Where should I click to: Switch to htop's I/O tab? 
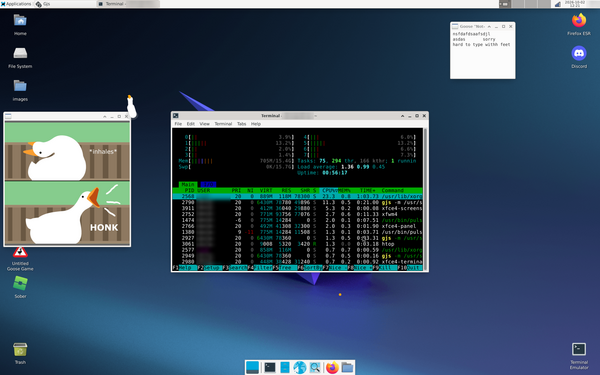click(208, 184)
